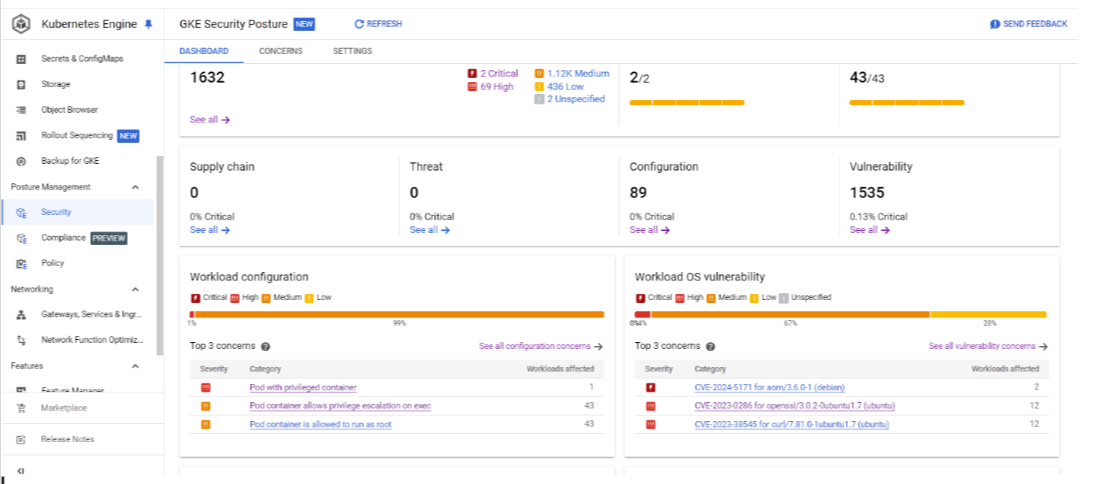Switch to the Concerns tab
The image size is (1102, 484).
click(x=280, y=51)
